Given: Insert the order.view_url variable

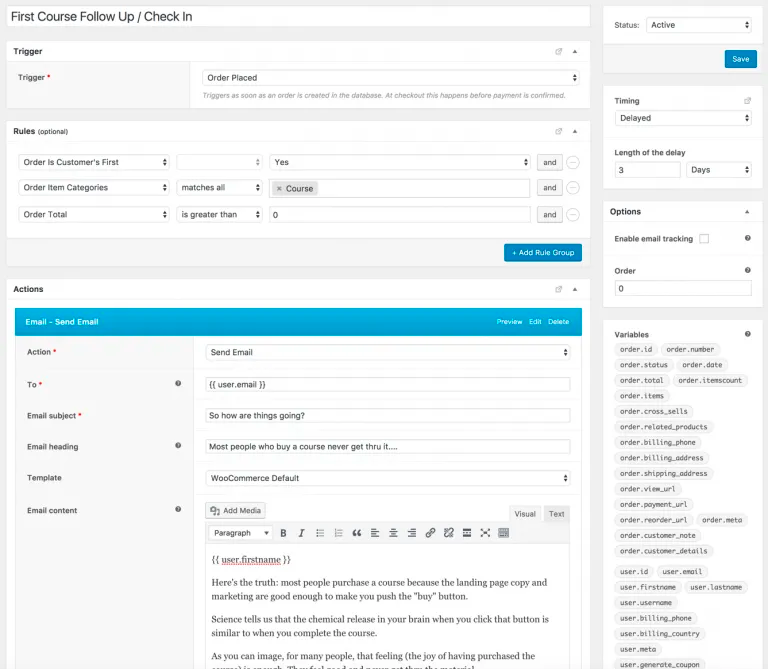Looking at the screenshot, I should pos(648,489).
